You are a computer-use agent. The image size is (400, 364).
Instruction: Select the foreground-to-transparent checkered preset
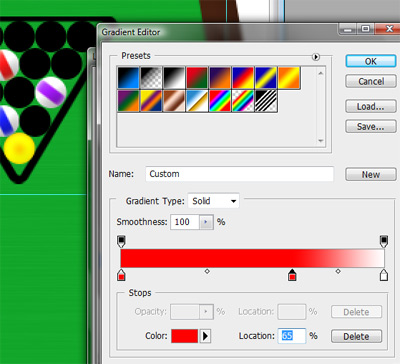click(x=151, y=78)
